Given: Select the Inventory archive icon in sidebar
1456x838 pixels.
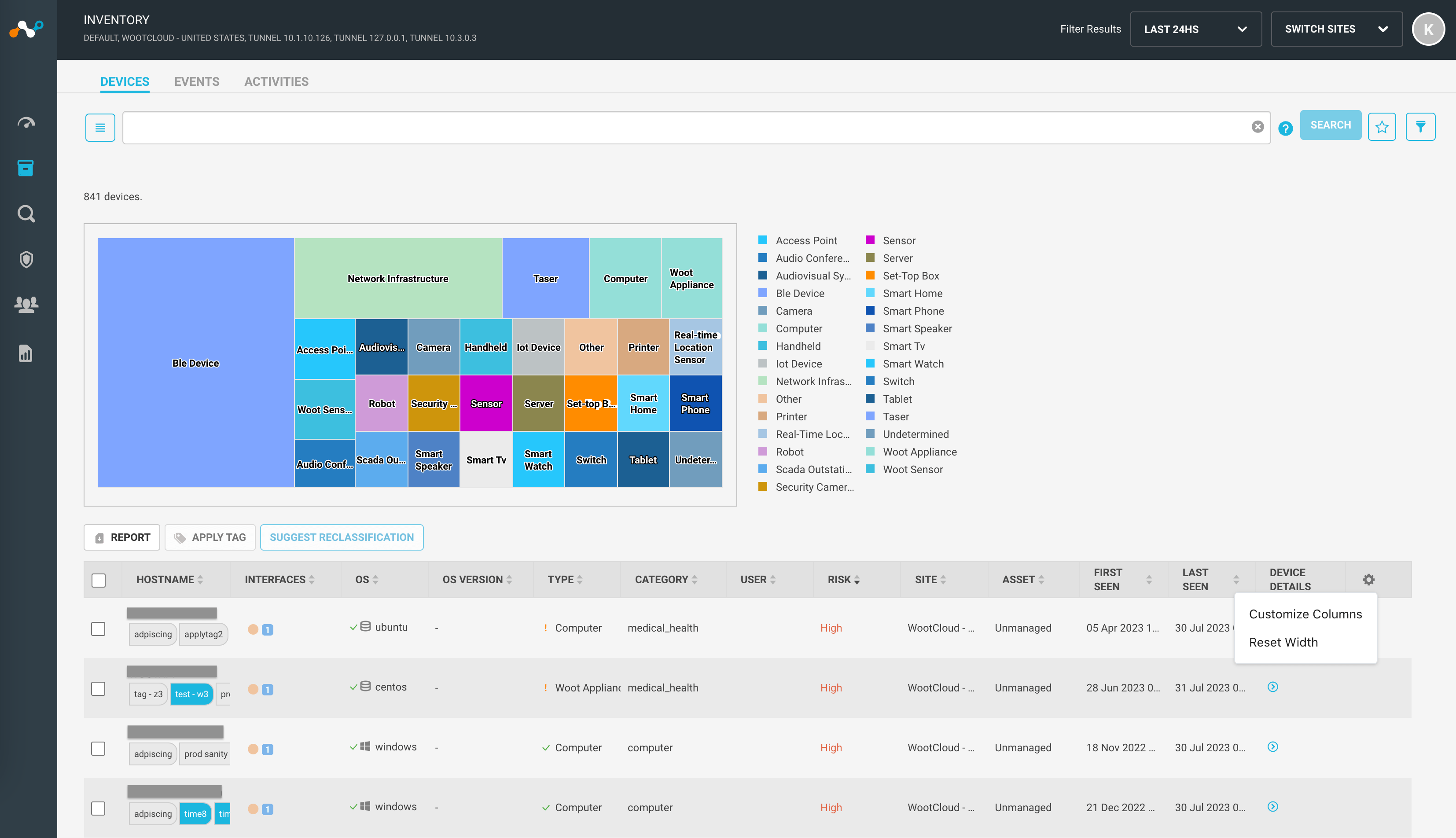Looking at the screenshot, I should (26, 168).
